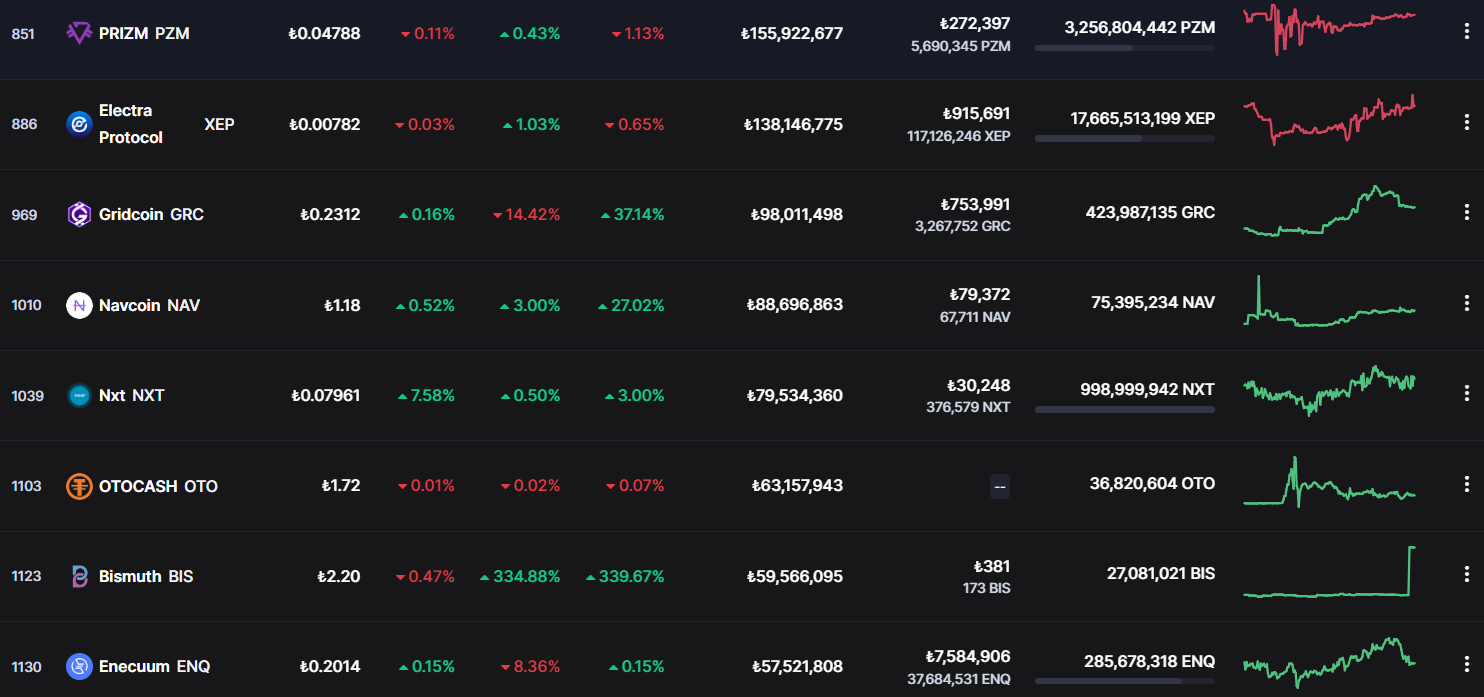Open the Electra Protocol coin page
The width and height of the screenshot is (1484, 697).
(x=166, y=124)
